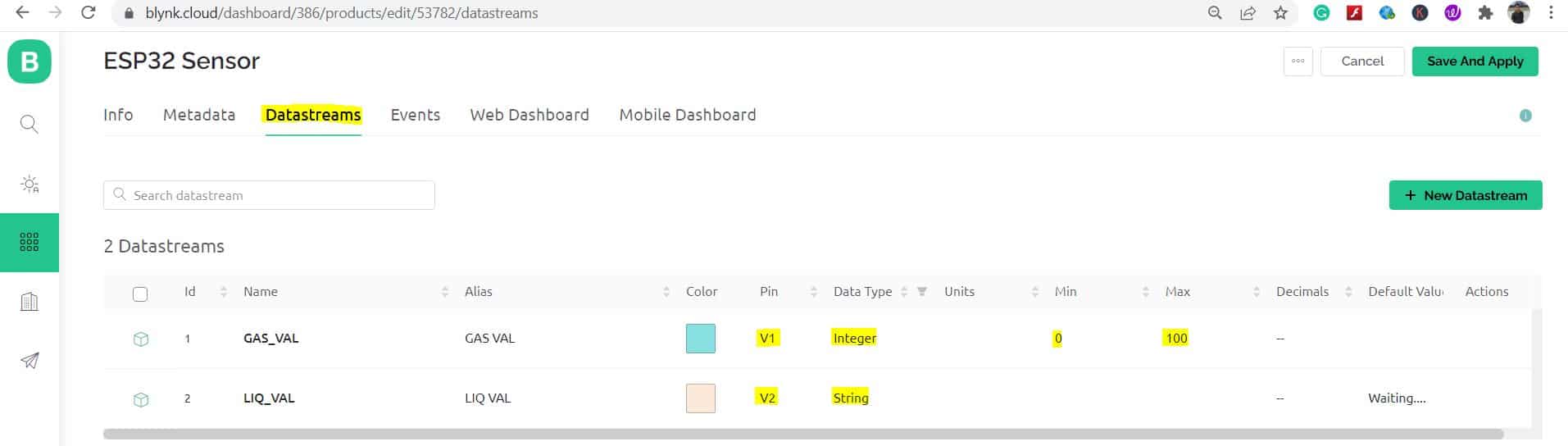The height and width of the screenshot is (446, 1568).
Task: Click the Save And Apply button
Action: [1475, 61]
